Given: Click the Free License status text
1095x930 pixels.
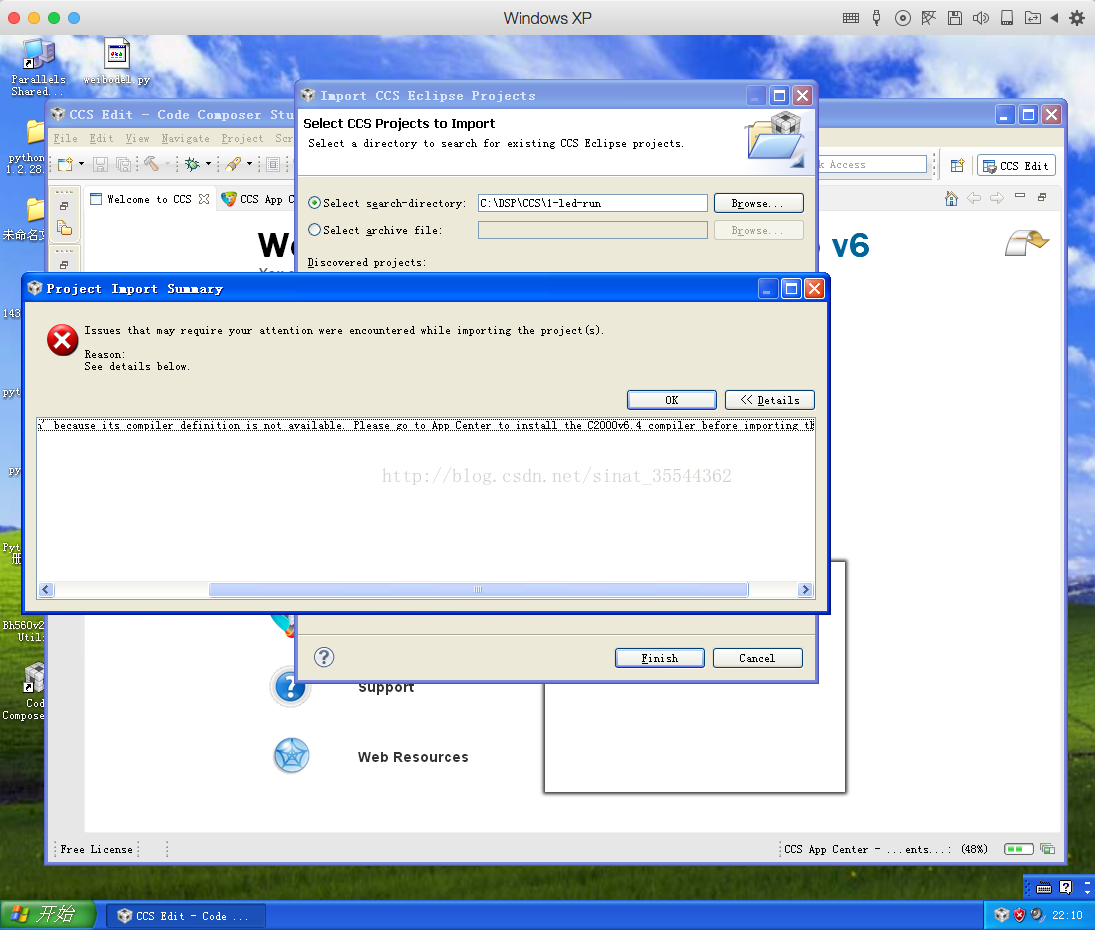Looking at the screenshot, I should click(96, 849).
